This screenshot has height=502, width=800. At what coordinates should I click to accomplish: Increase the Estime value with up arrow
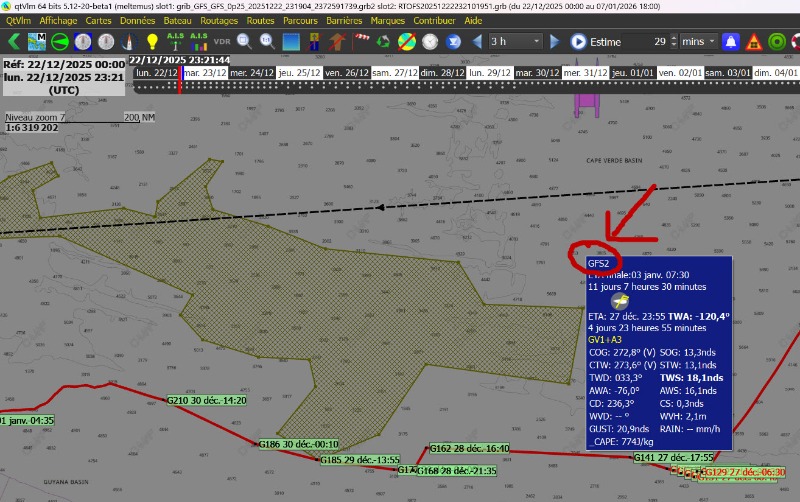tap(671, 38)
